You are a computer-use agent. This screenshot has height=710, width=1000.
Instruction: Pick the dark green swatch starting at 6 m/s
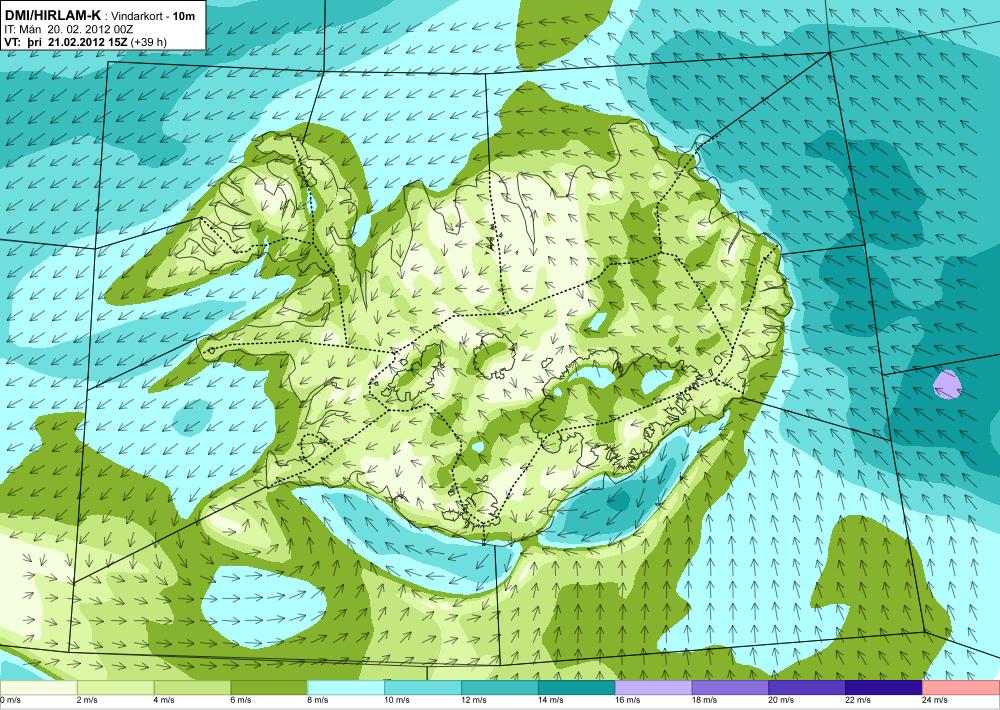click(269, 688)
